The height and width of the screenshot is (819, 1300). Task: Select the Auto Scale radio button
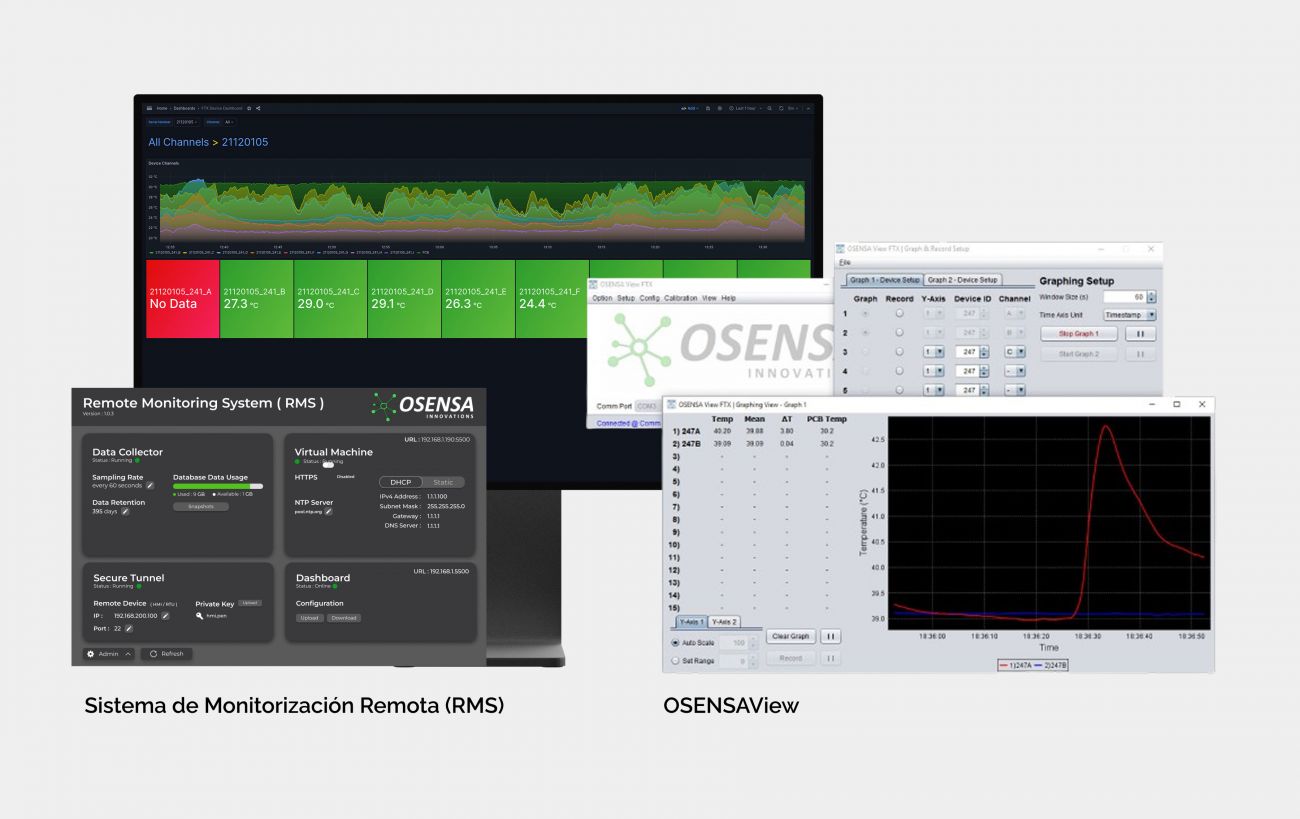pyautogui.click(x=675, y=642)
